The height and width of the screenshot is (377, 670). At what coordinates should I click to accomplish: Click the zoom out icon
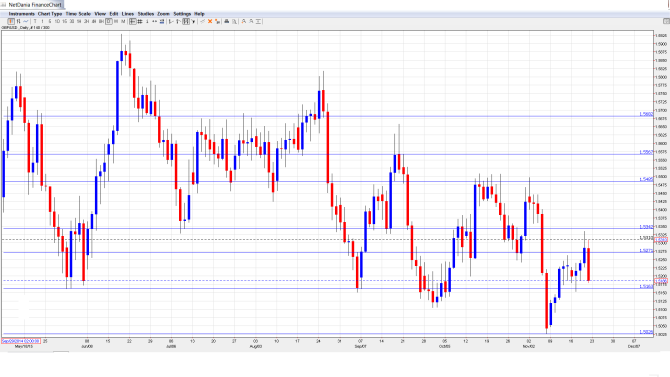(251, 21)
